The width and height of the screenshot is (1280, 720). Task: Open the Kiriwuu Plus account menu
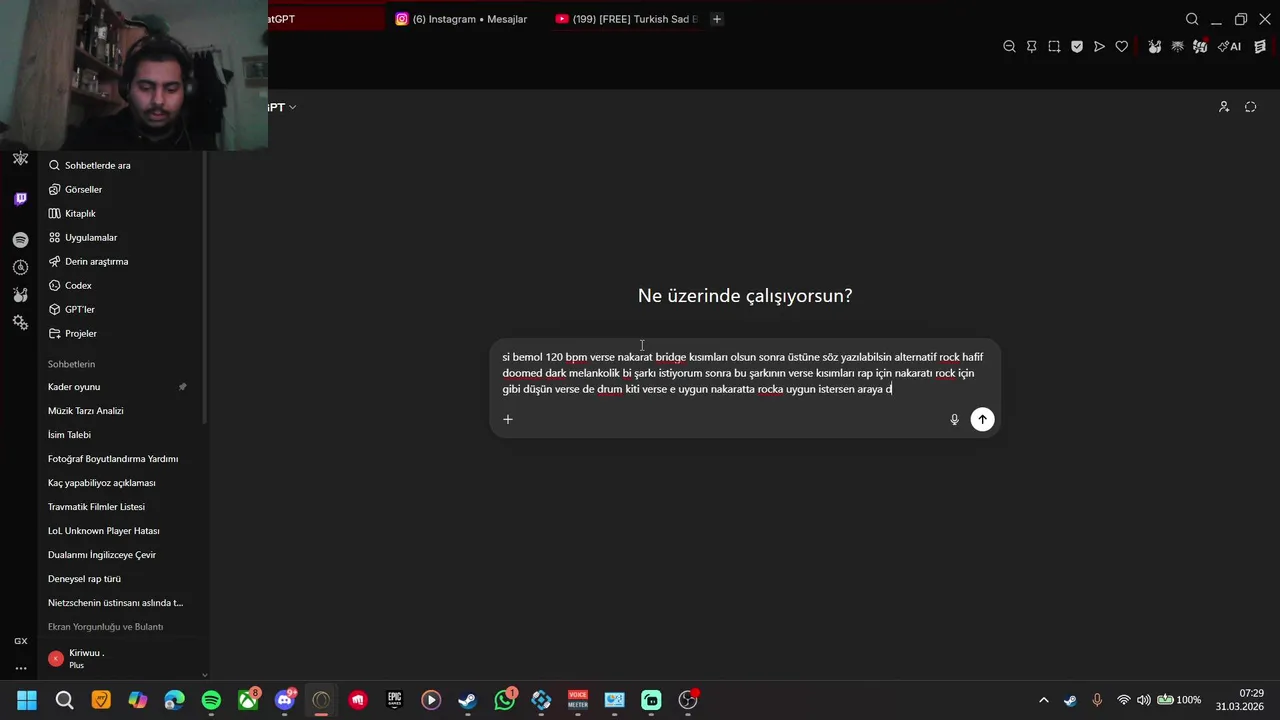pos(122,658)
